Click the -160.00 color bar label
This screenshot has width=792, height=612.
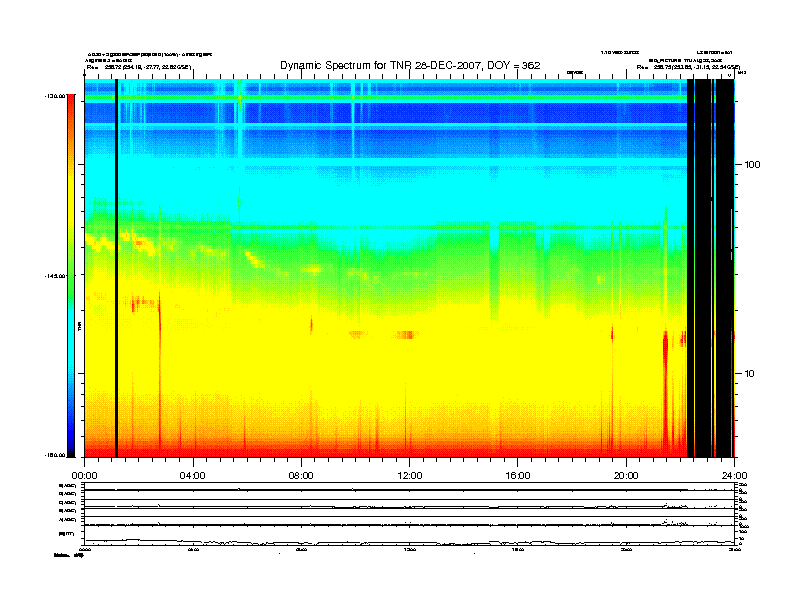point(55,455)
